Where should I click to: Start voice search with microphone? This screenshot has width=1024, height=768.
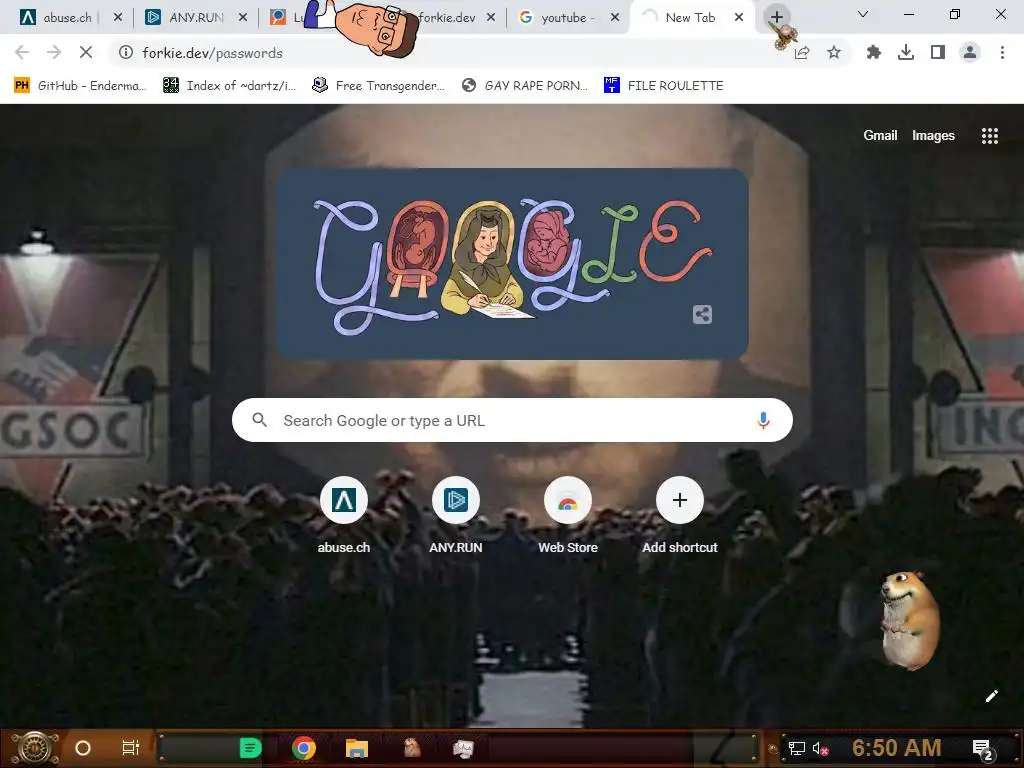point(763,420)
